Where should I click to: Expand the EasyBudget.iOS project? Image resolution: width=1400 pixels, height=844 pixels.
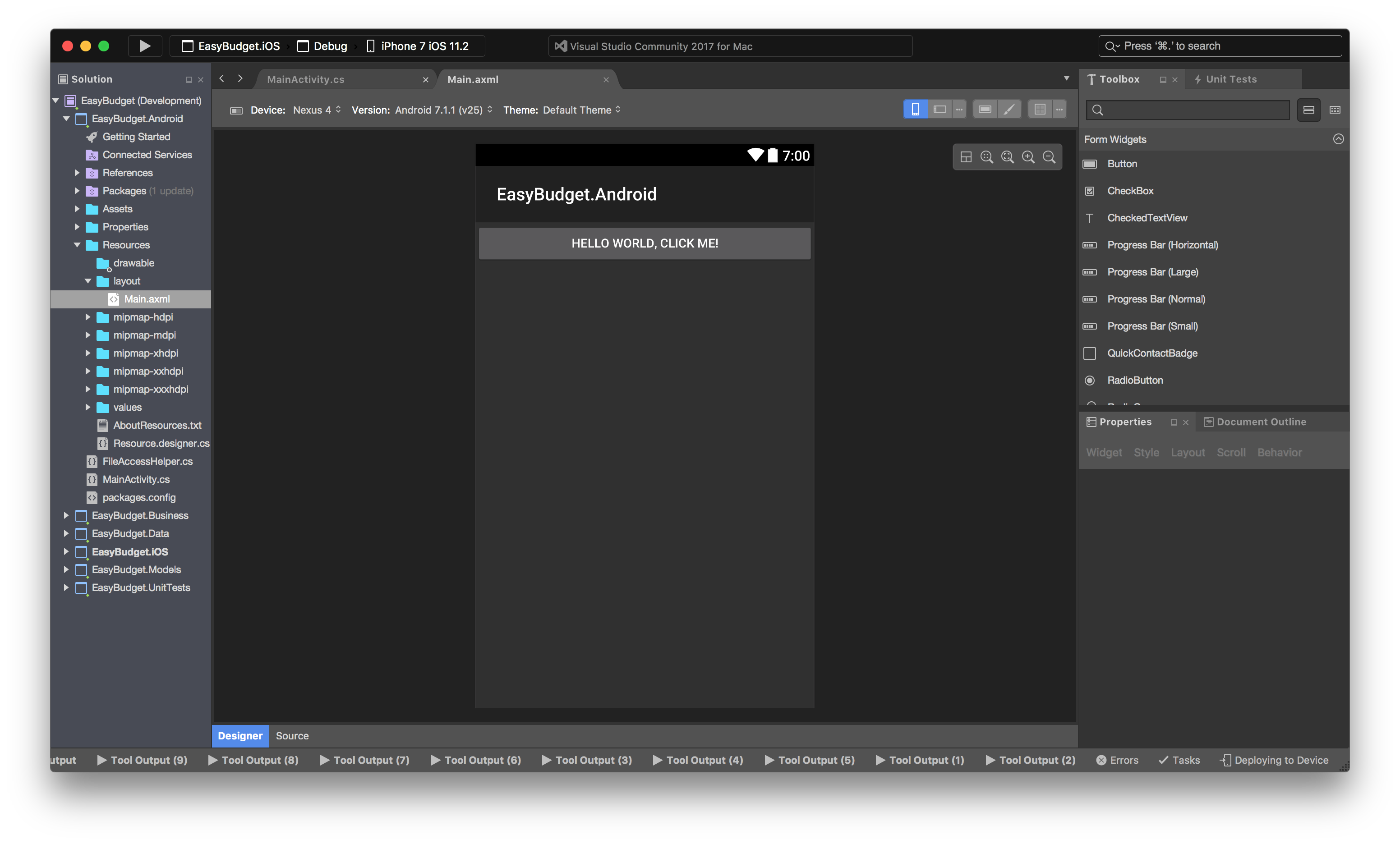point(66,552)
